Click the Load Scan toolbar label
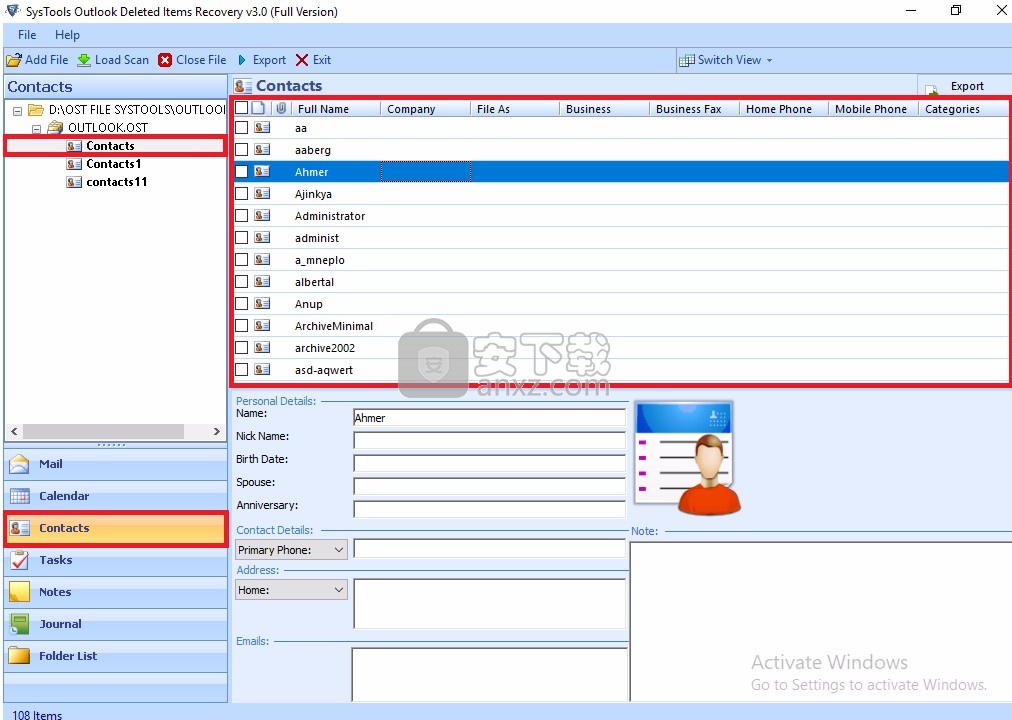The image size is (1012, 720). [122, 60]
